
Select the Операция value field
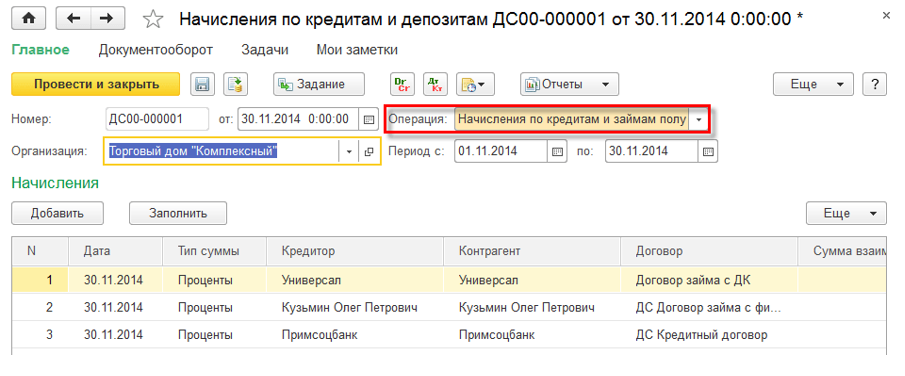[571, 120]
